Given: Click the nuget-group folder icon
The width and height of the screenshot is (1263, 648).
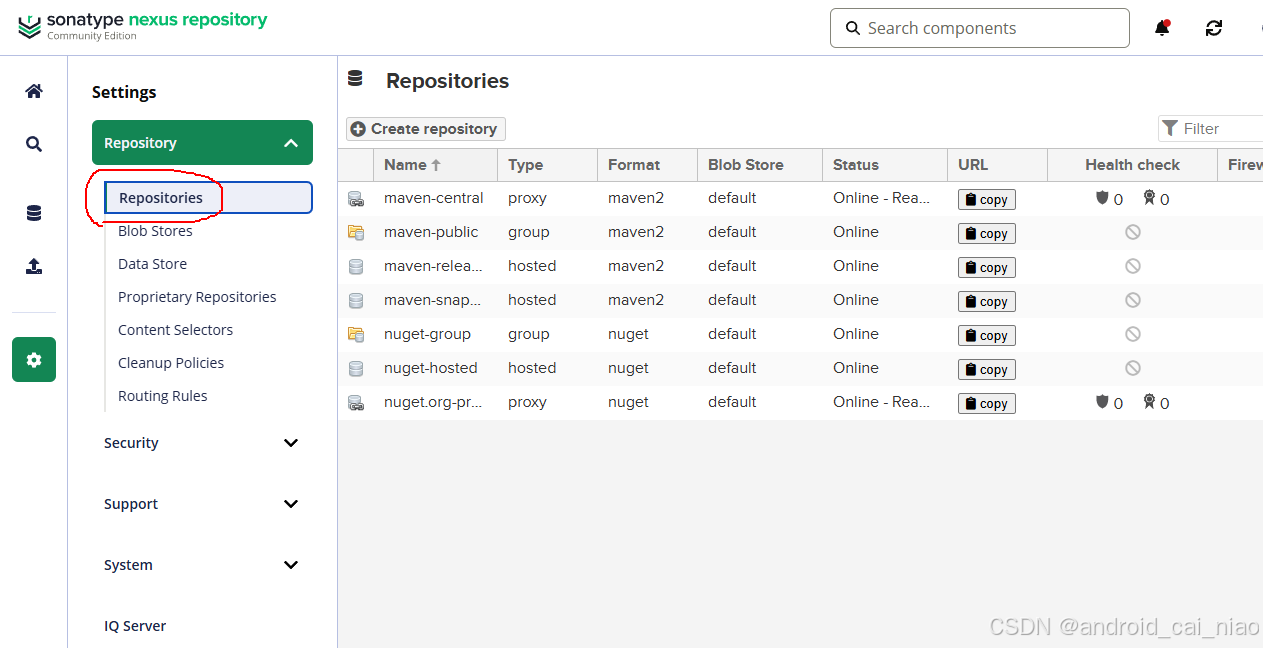Looking at the screenshot, I should tap(356, 334).
